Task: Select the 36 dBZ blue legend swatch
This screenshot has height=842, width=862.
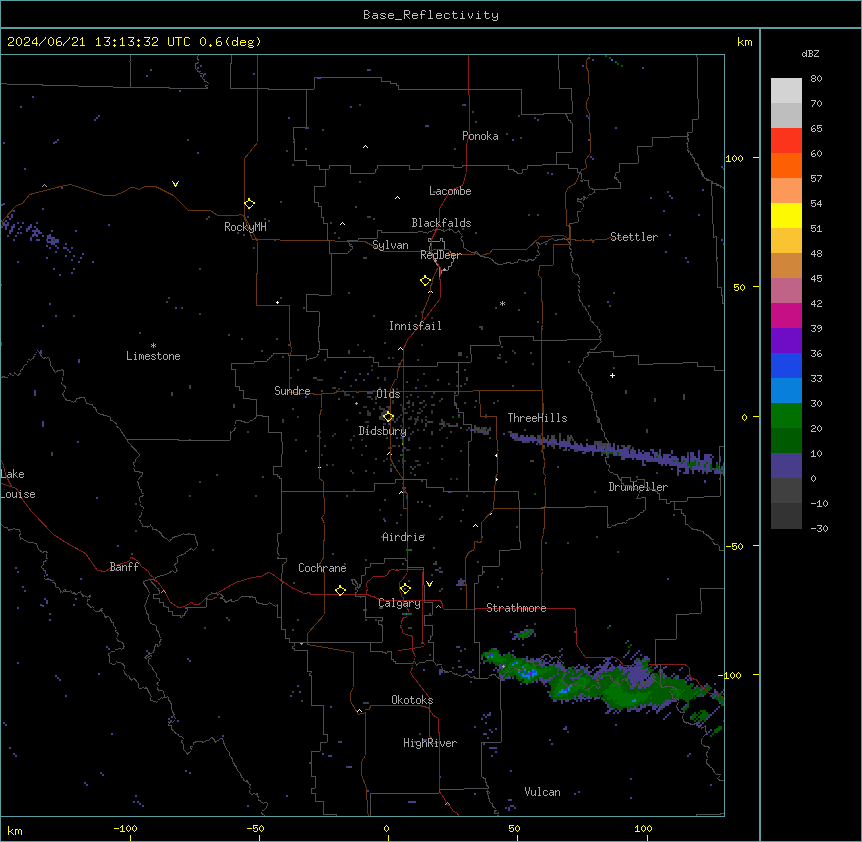Action: 786,365
